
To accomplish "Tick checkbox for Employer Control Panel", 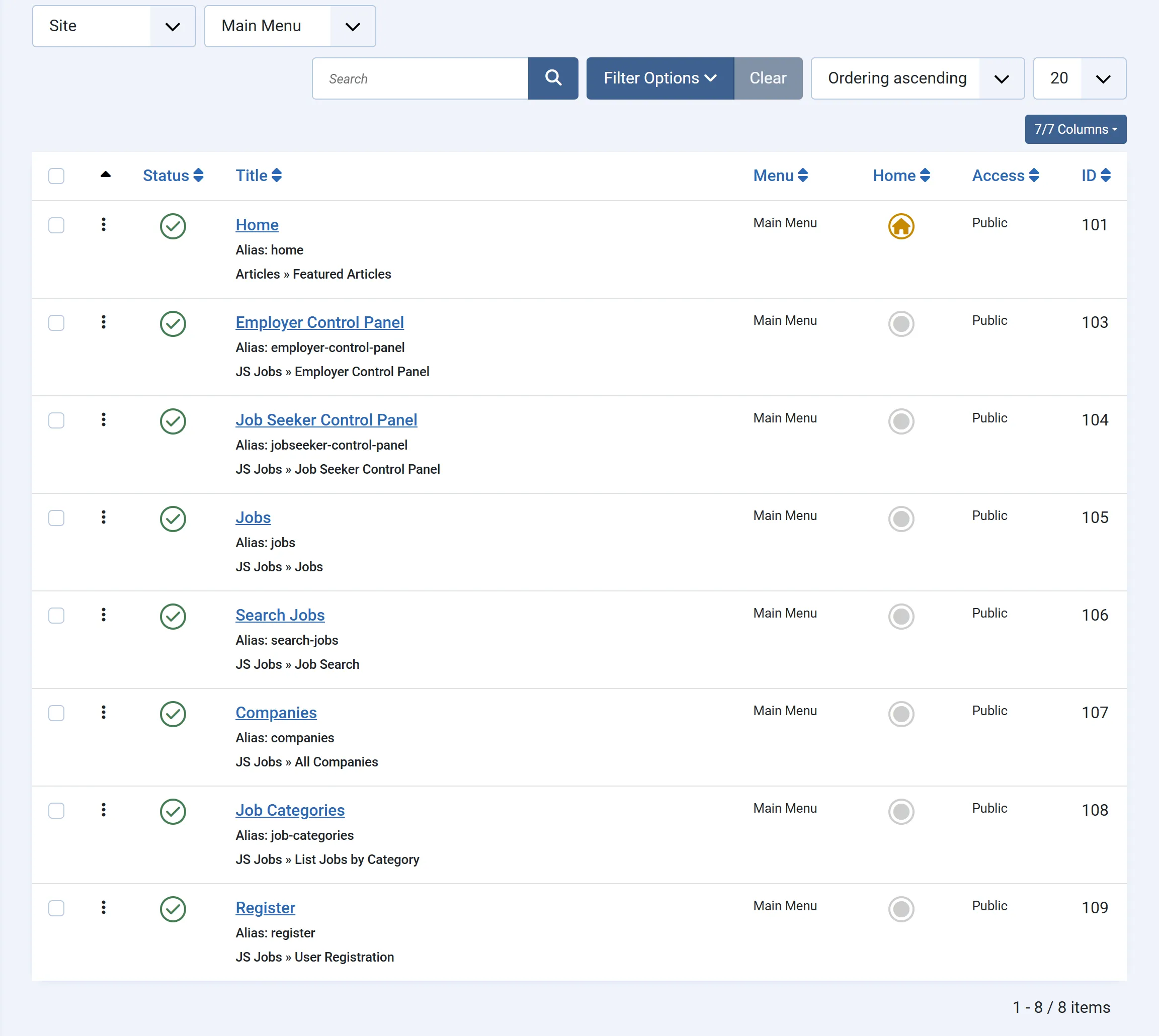I will pyautogui.click(x=56, y=323).
